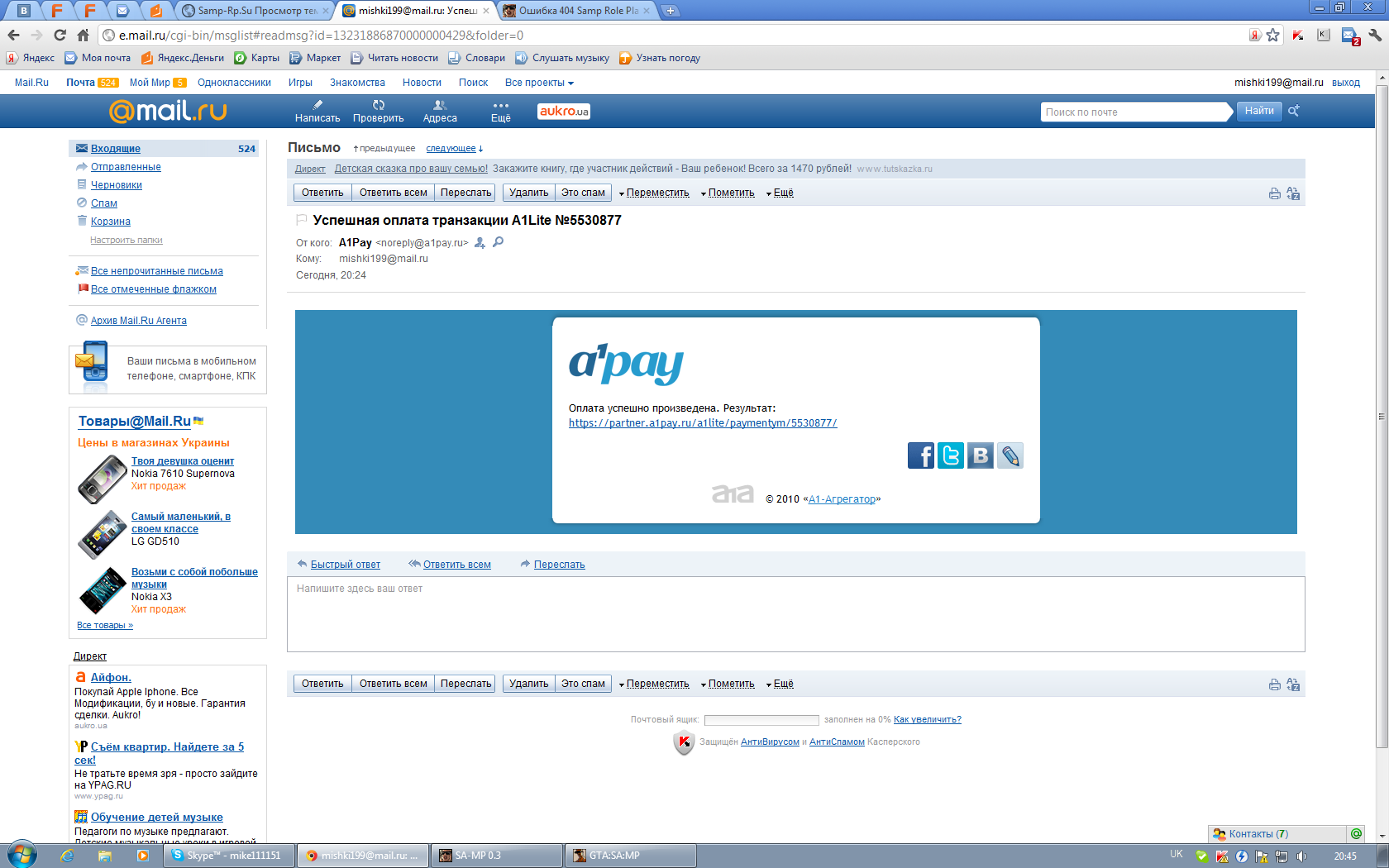Click Быстрый ответ quick reply link

coord(346,565)
